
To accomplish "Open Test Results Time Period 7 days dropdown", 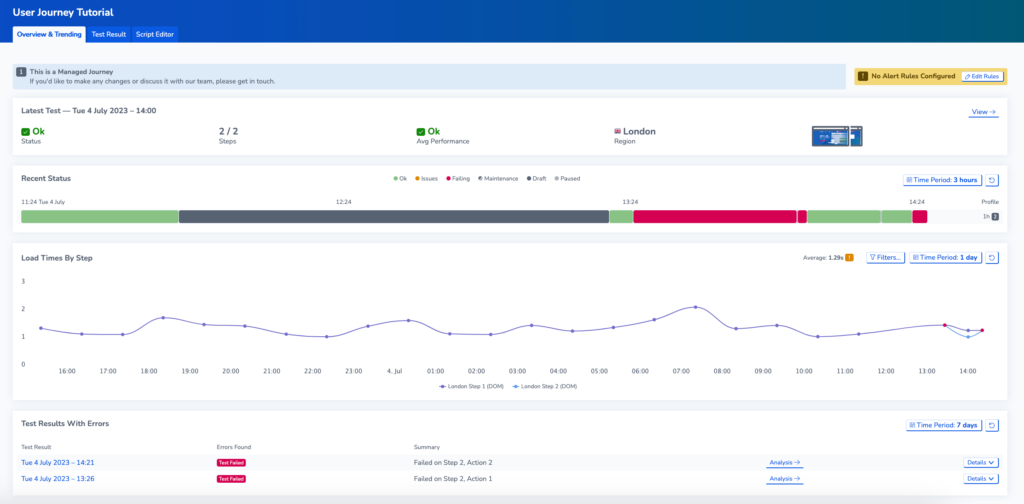I will pos(944,425).
